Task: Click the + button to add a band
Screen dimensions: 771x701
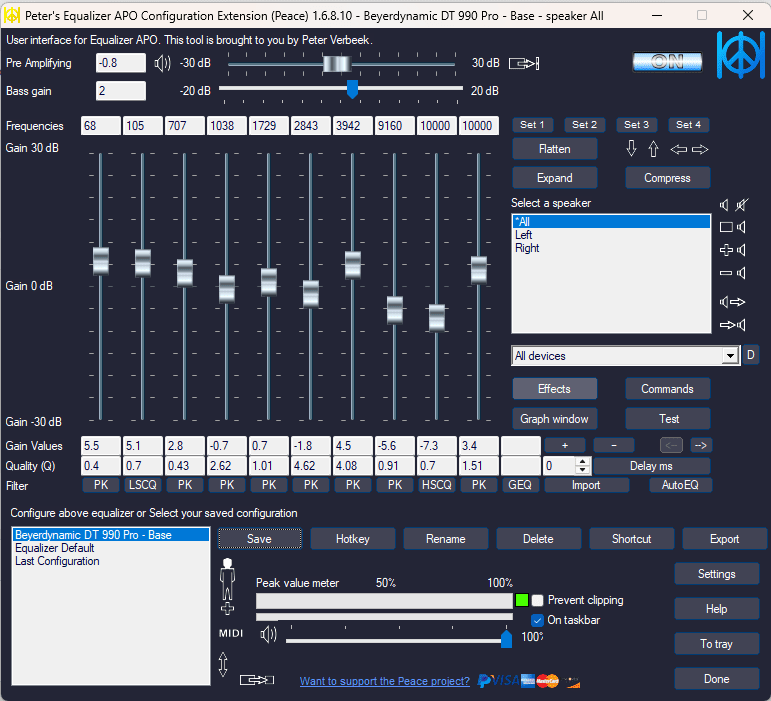Action: (x=565, y=445)
